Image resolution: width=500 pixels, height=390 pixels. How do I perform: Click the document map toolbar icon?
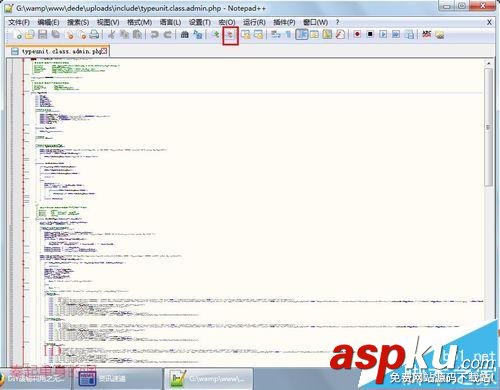(327, 34)
